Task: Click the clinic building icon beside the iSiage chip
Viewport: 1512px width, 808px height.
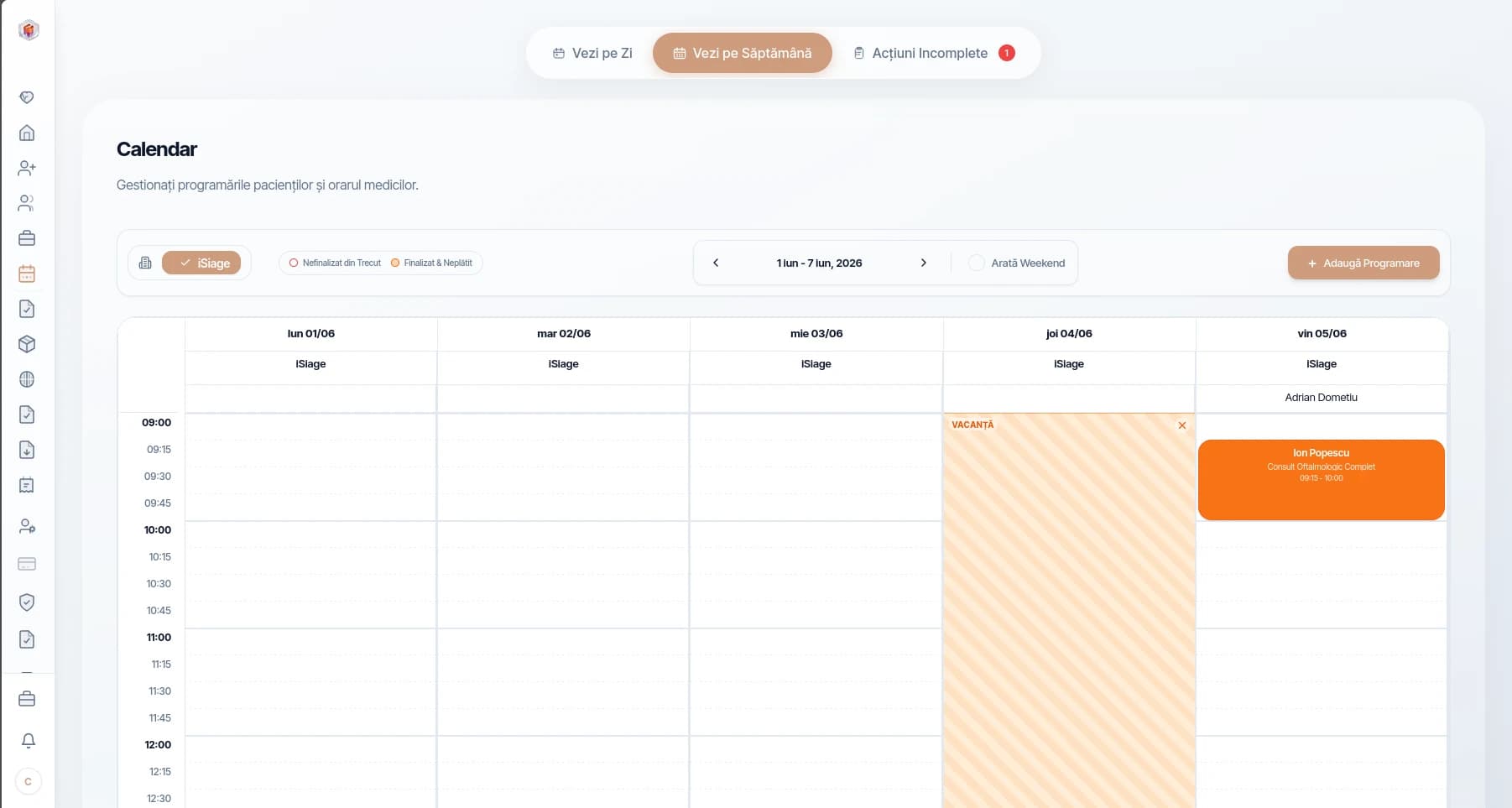Action: coord(145,263)
